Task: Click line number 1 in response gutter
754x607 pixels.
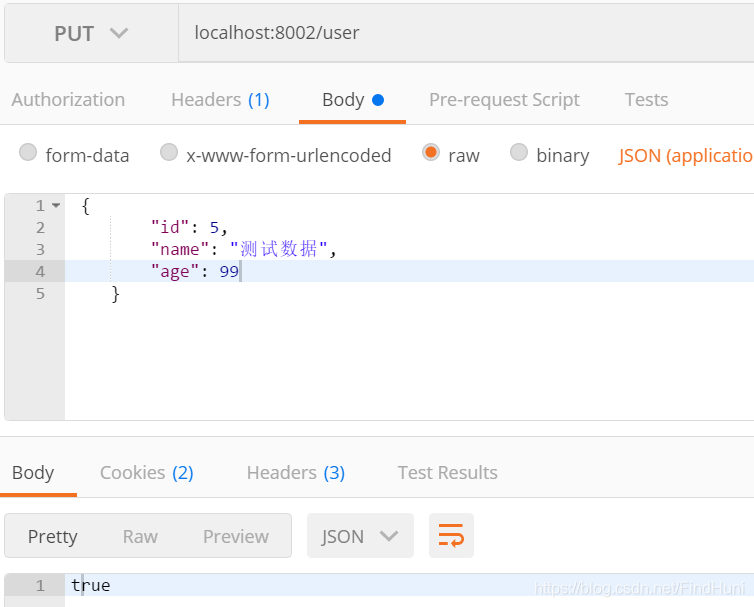Action: pos(40,585)
